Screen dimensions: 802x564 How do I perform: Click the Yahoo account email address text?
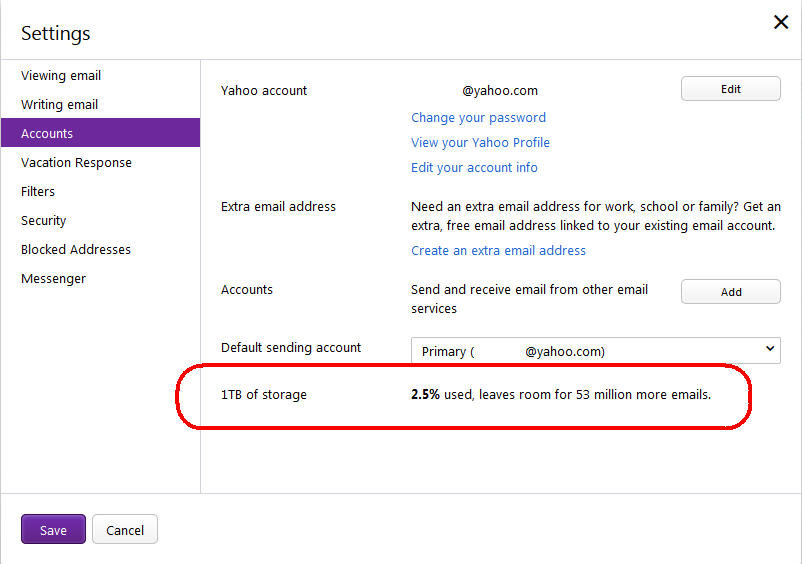coord(499,91)
